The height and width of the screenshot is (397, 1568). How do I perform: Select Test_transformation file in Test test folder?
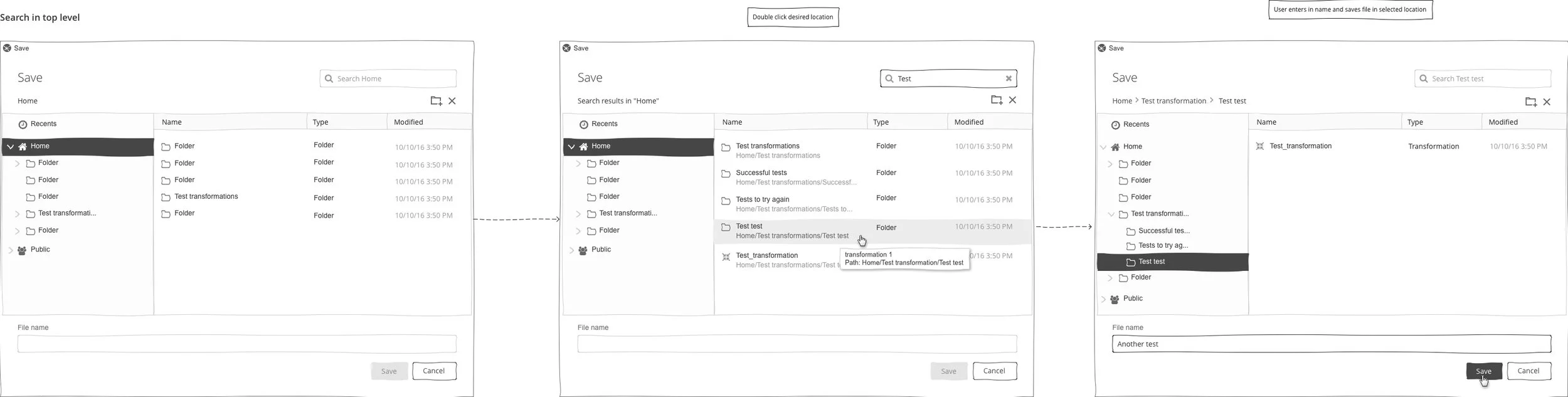click(x=1407, y=146)
